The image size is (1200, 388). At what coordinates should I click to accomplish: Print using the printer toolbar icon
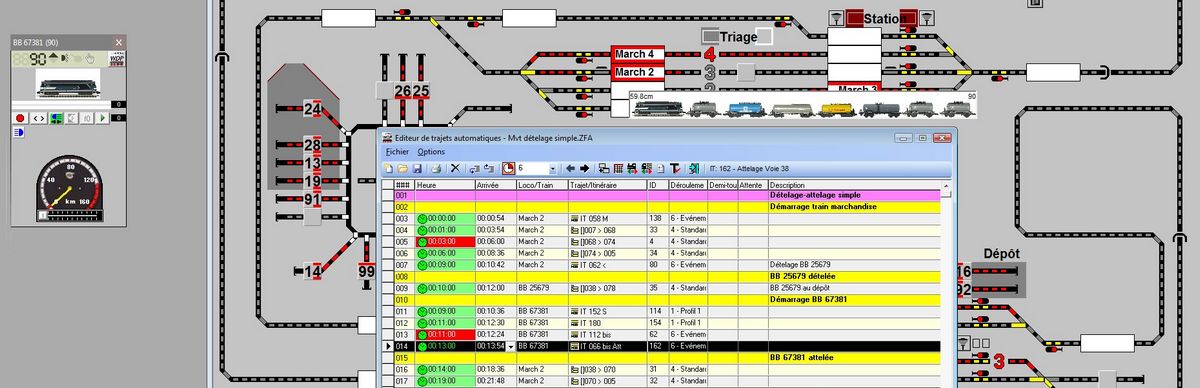pyautogui.click(x=436, y=169)
